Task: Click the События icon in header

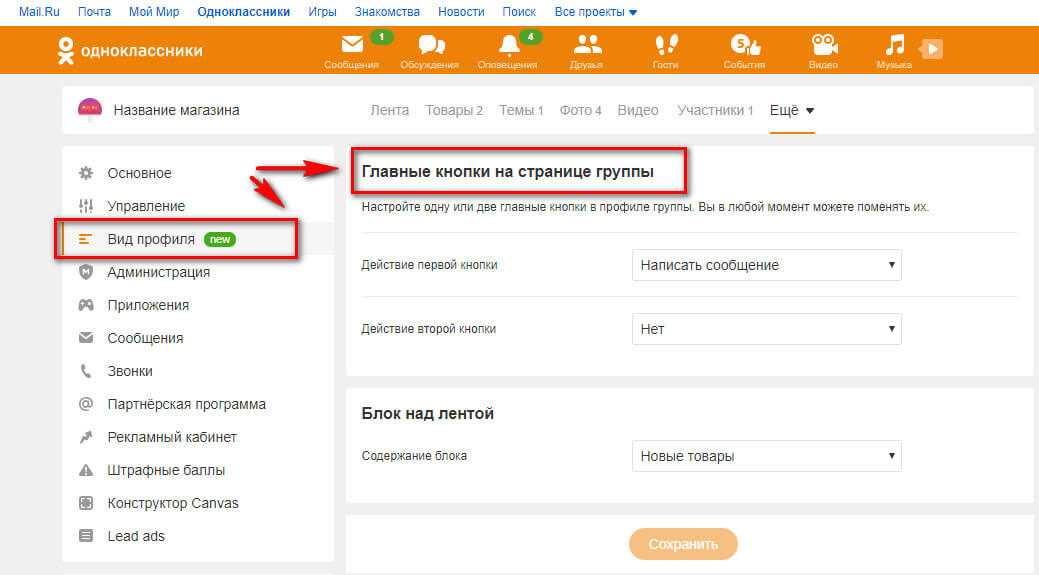Action: click(x=744, y=46)
